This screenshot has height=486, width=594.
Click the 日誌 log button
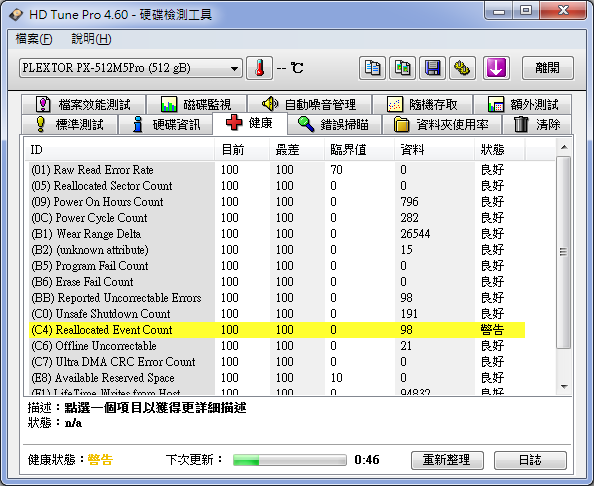coord(530,460)
